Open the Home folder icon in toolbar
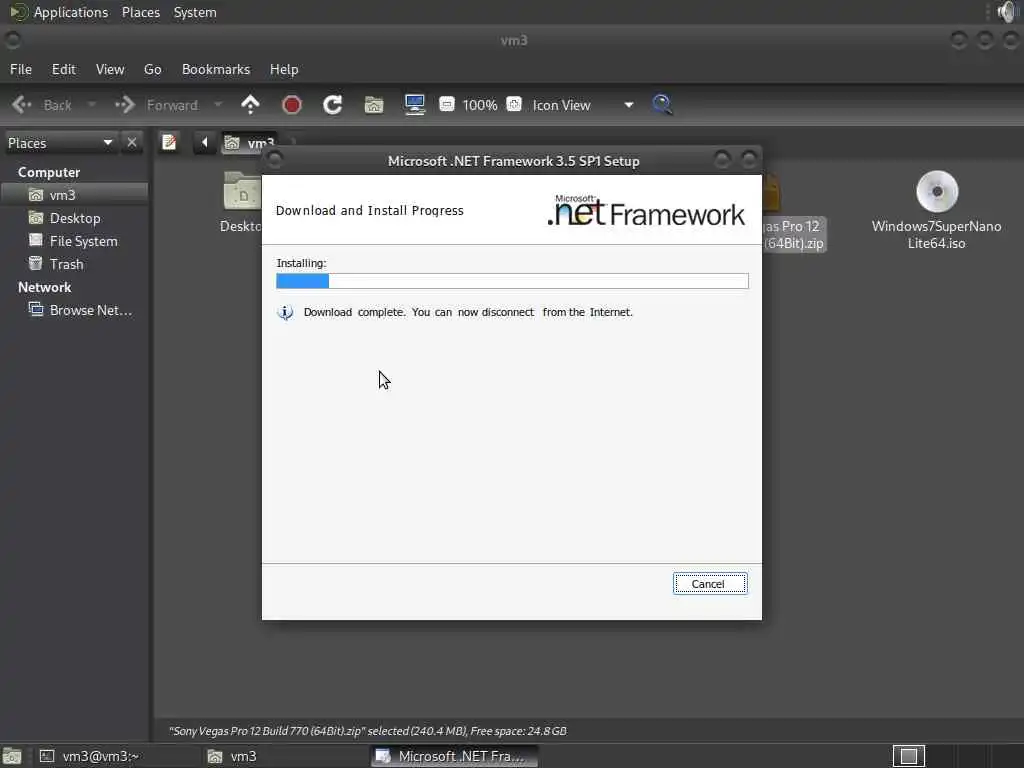 point(374,104)
